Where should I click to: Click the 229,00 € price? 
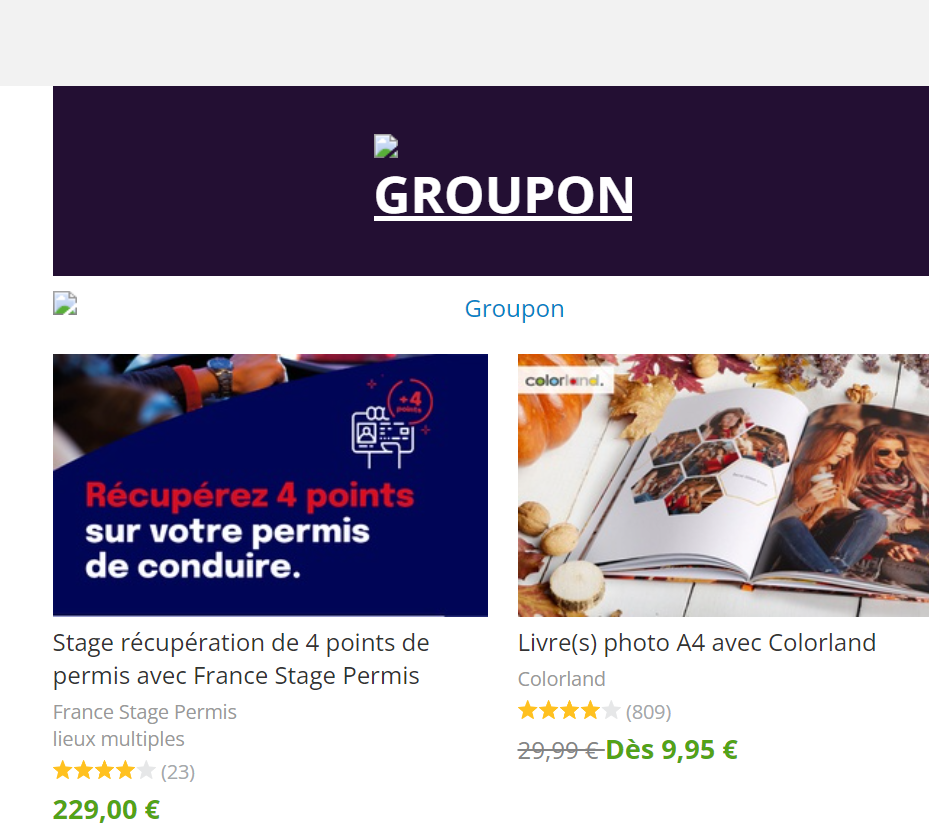107,809
